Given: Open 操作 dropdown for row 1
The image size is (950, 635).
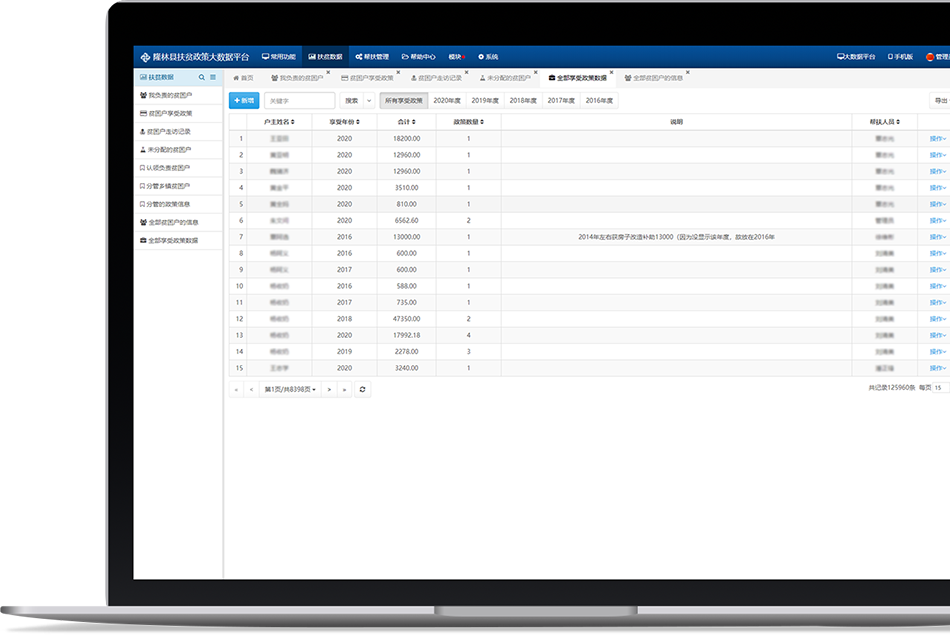Looking at the screenshot, I should (x=938, y=139).
